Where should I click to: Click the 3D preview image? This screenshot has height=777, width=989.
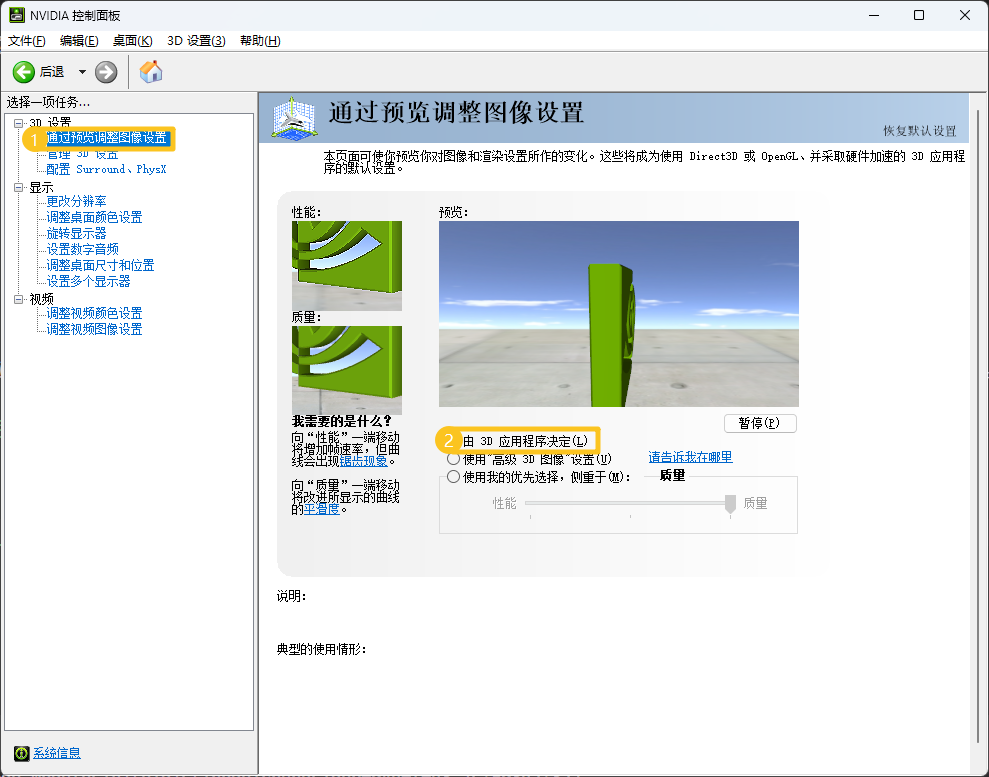pos(619,314)
